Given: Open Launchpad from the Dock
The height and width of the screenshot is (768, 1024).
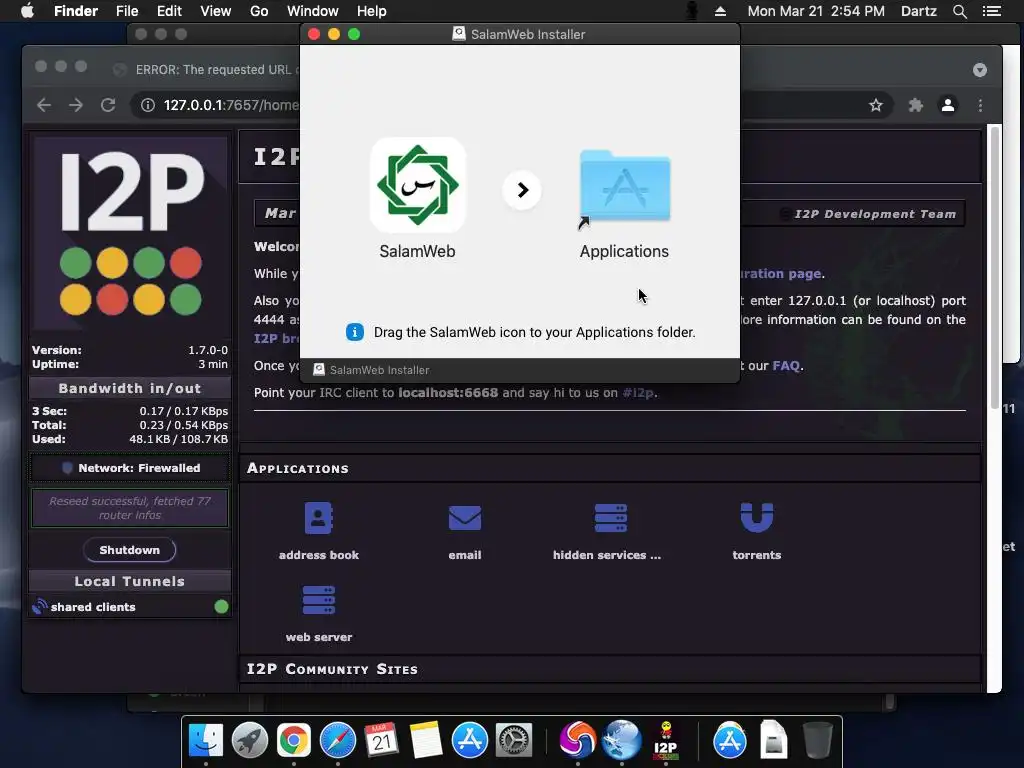Looking at the screenshot, I should coord(249,740).
